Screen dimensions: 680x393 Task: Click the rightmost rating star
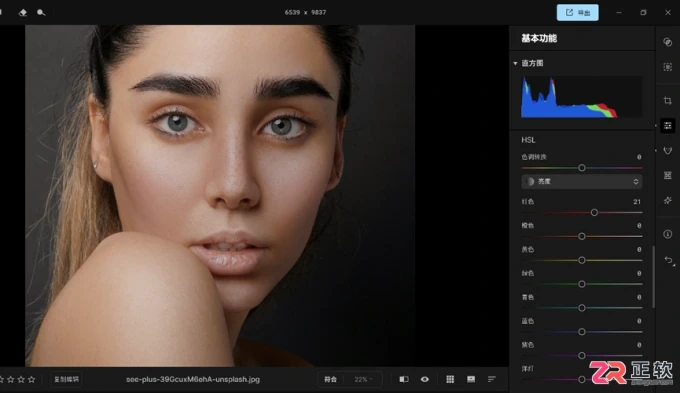coord(31,379)
